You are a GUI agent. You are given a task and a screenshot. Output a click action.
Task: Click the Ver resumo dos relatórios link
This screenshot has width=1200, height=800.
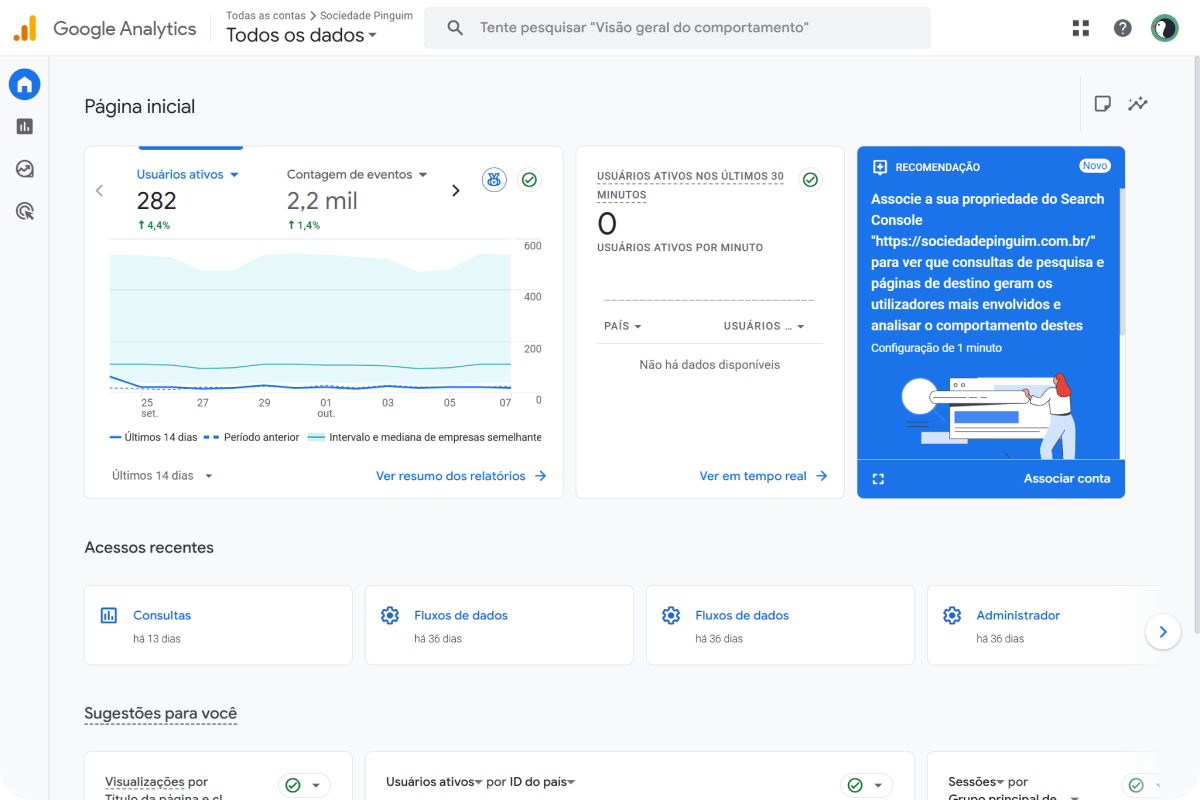pyautogui.click(x=461, y=476)
